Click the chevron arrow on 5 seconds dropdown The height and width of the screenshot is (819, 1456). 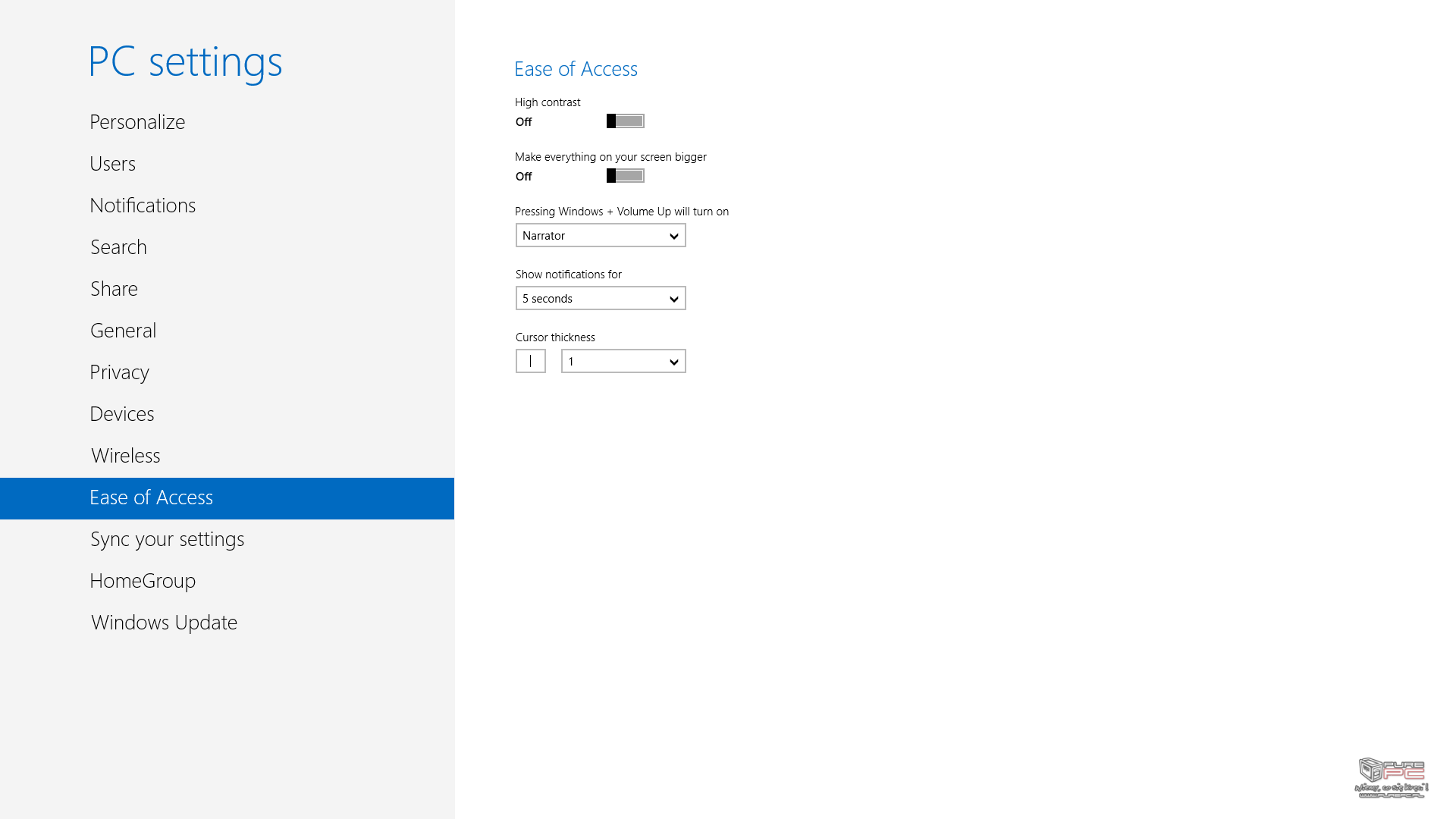[673, 299]
